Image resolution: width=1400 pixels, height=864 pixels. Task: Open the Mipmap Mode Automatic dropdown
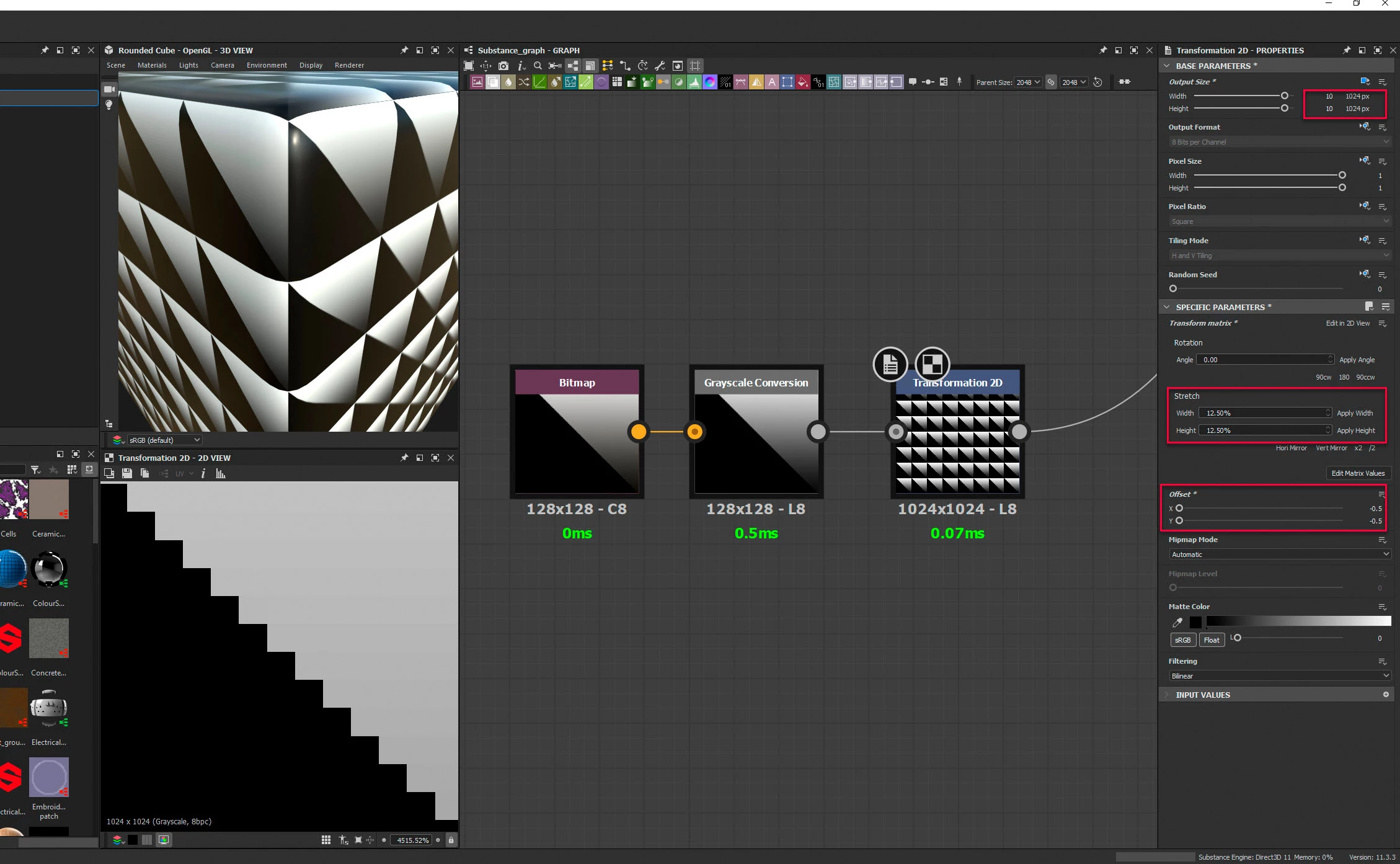[x=1280, y=554]
